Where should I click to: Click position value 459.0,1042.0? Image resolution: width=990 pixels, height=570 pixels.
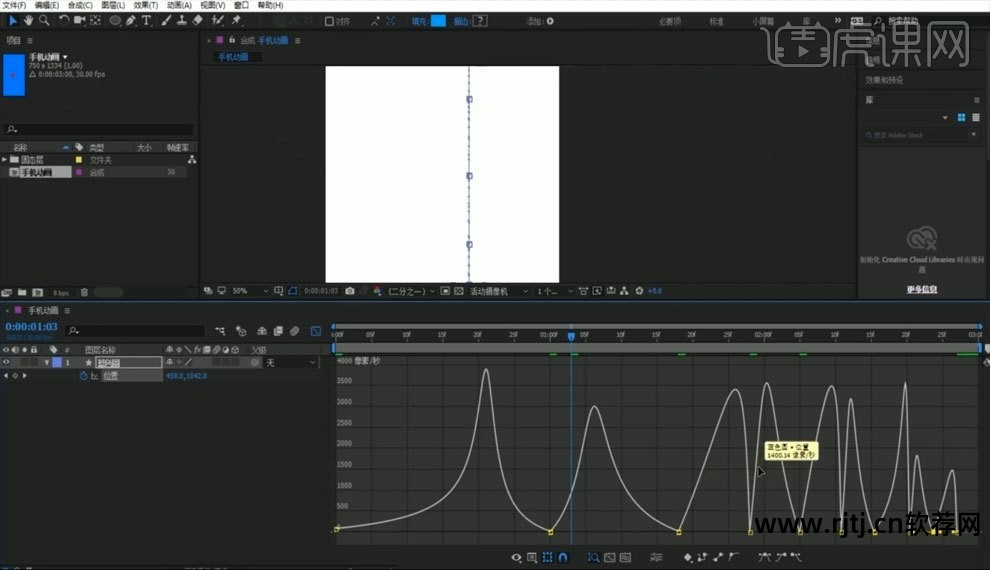tap(186, 376)
